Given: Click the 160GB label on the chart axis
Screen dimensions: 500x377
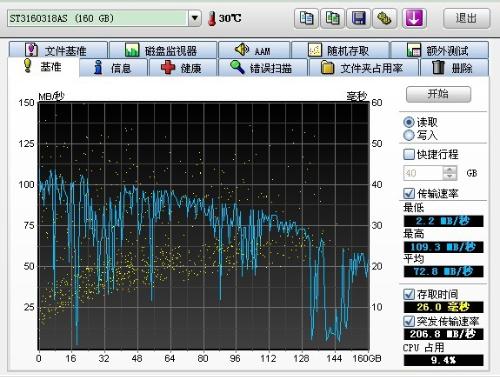Looking at the screenshot, I should pyautogui.click(x=366, y=358).
